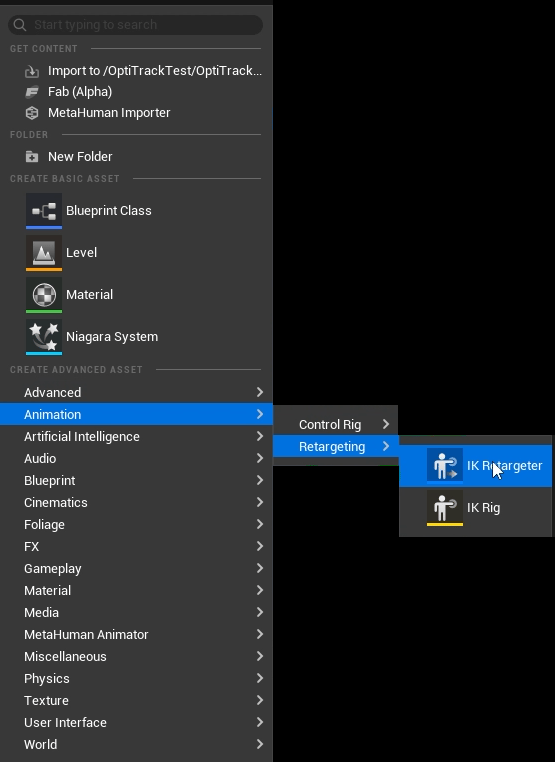Expand the Advanced submenu arrow

[260, 392]
